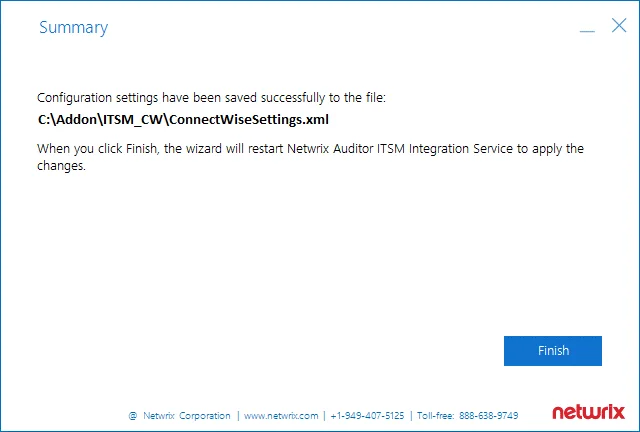The width and height of the screenshot is (640, 432).
Task: Select the +1-949-407-5125 phone number
Action: tap(367, 416)
